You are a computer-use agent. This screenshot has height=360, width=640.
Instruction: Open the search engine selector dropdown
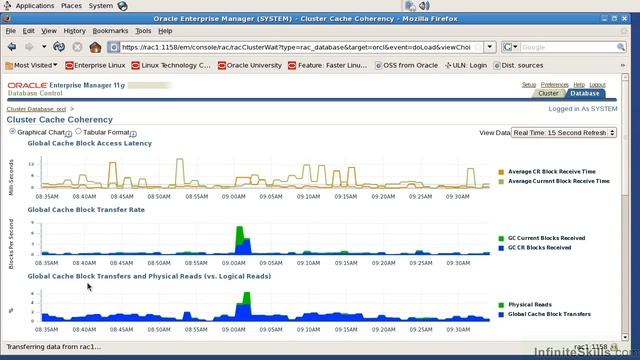tap(510, 47)
